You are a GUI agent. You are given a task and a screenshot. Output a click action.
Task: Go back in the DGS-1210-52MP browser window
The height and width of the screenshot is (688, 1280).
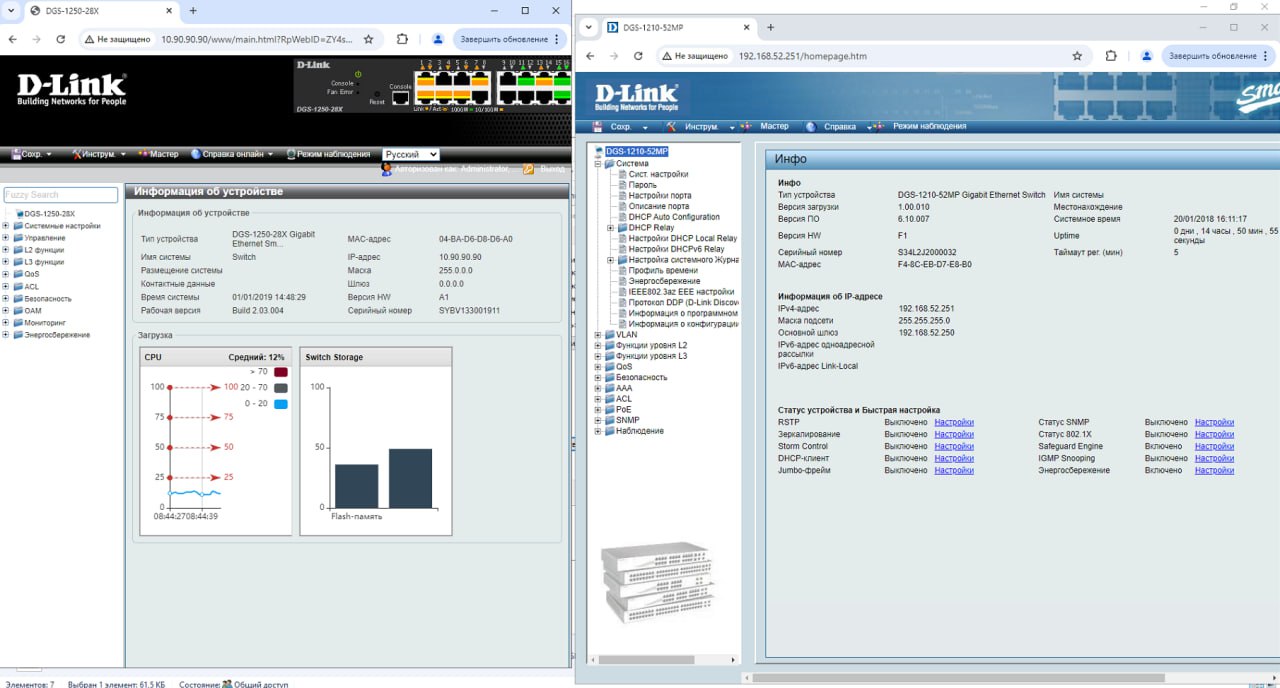click(590, 56)
